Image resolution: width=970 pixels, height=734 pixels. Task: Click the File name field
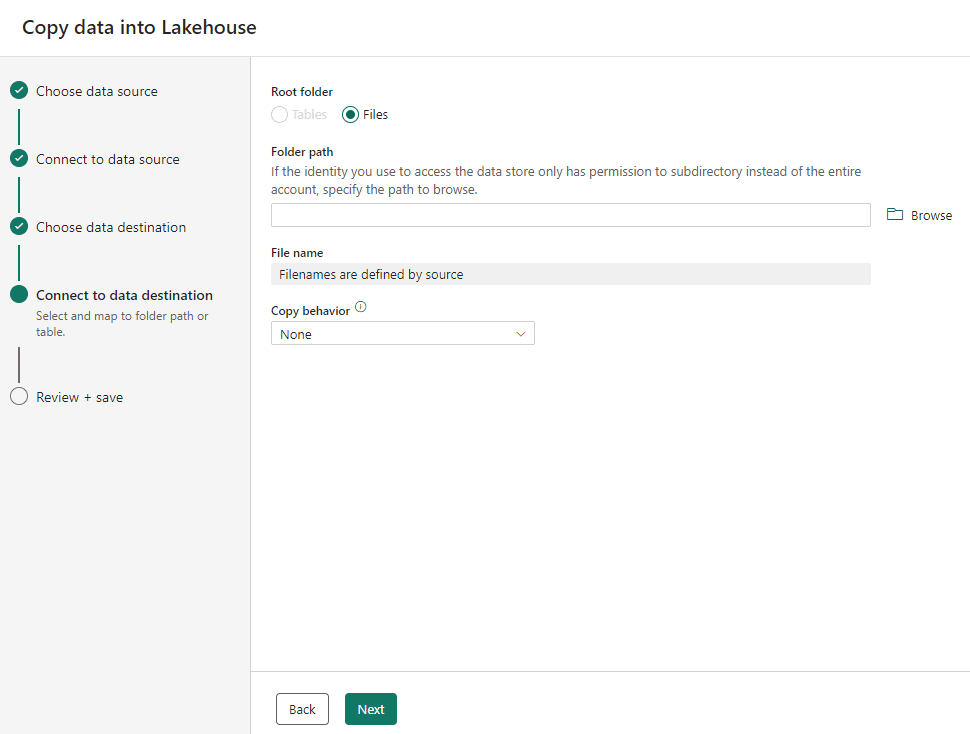[570, 274]
